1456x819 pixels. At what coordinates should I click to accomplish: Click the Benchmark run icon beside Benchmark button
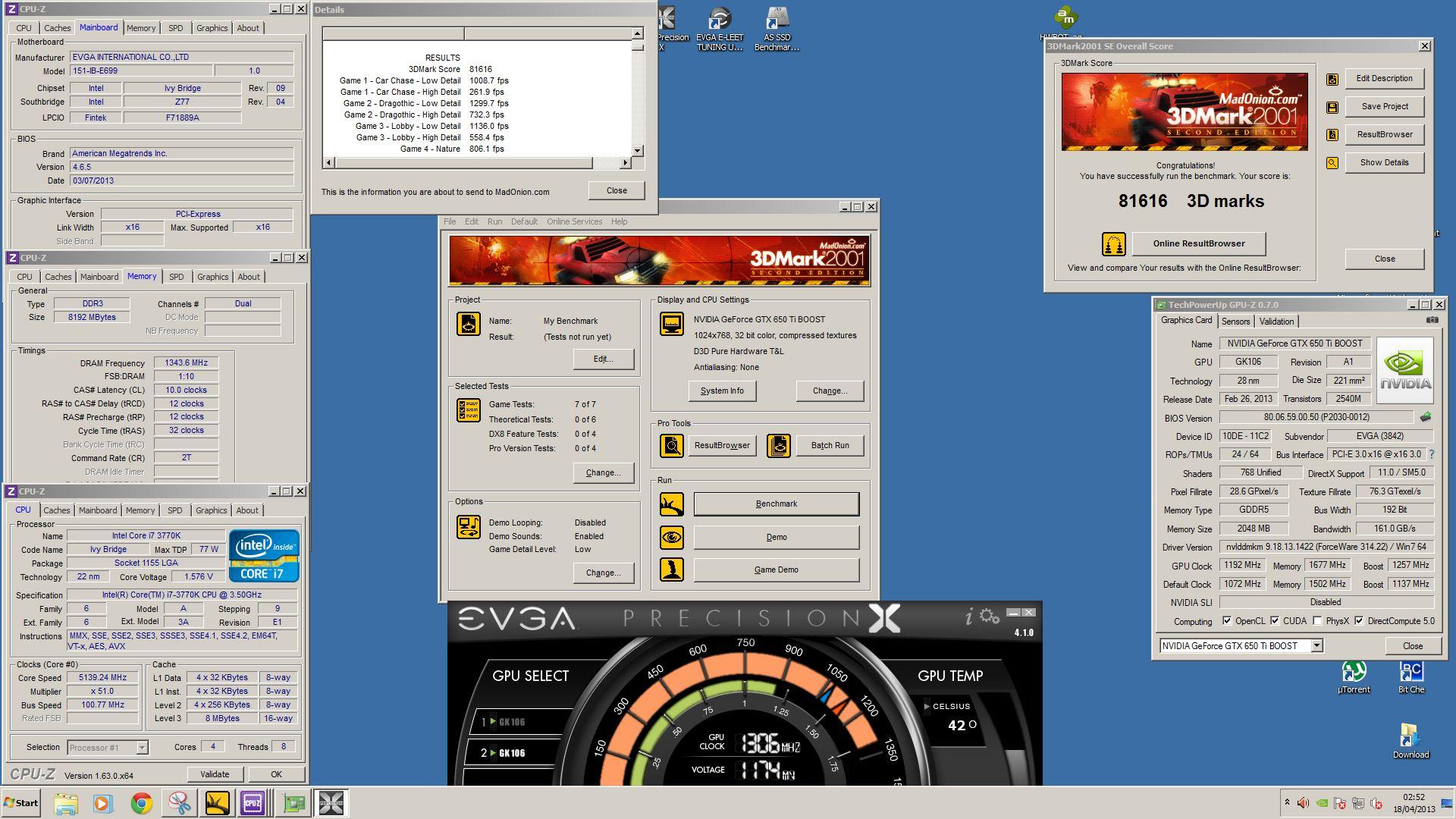point(671,504)
